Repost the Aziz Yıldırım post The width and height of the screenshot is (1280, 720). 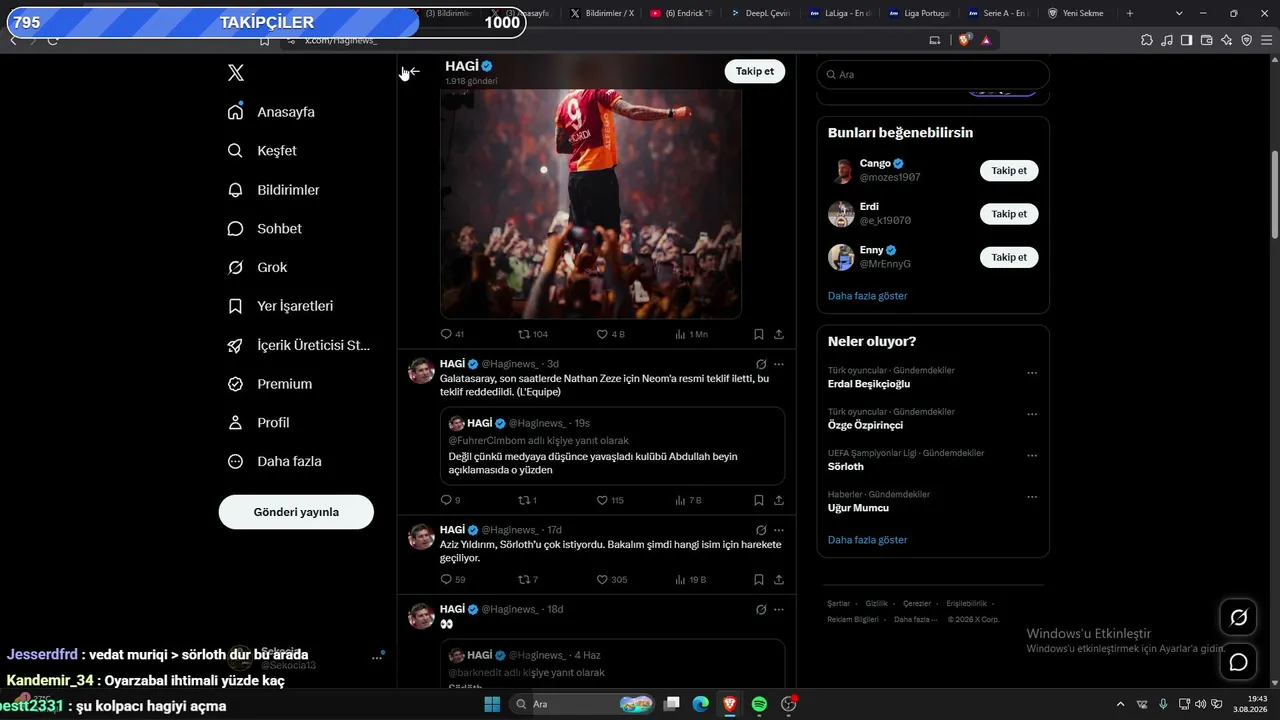tap(527, 580)
